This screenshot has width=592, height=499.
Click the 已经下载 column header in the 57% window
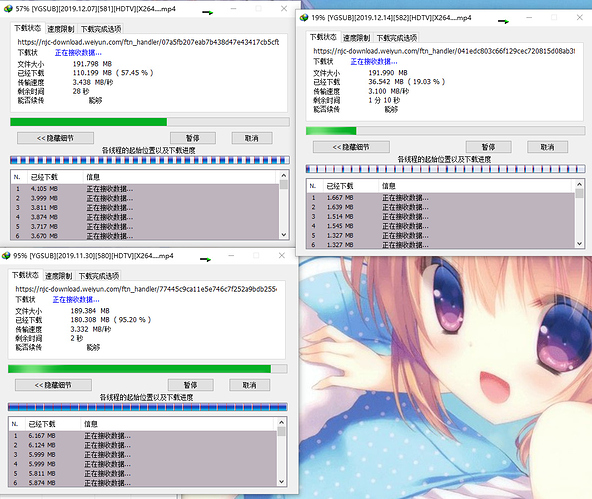coord(55,177)
